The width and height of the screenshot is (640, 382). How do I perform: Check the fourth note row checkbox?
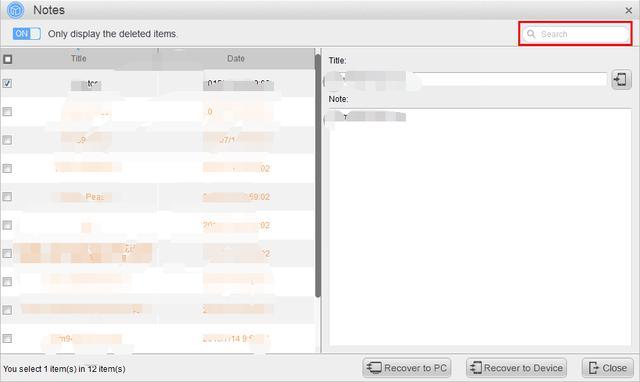(7, 168)
